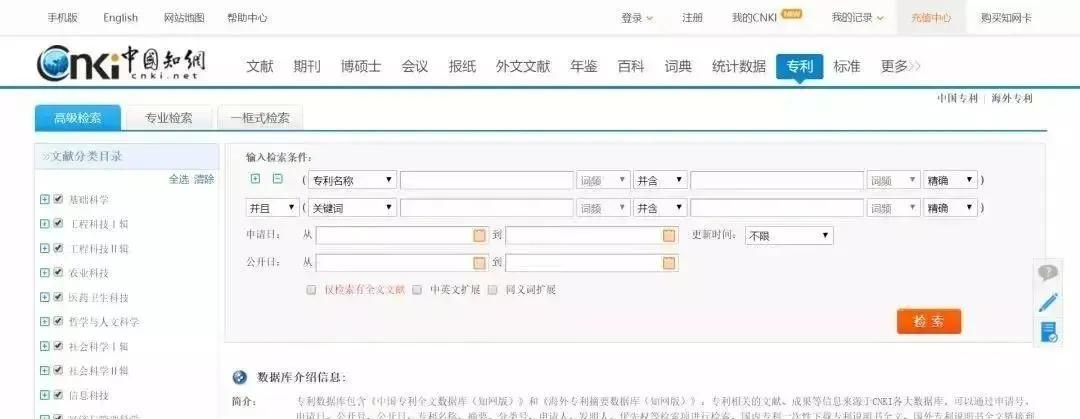Expand the 基础科学 tree node
Screen dimensions: 1080x419
[x=45, y=199]
